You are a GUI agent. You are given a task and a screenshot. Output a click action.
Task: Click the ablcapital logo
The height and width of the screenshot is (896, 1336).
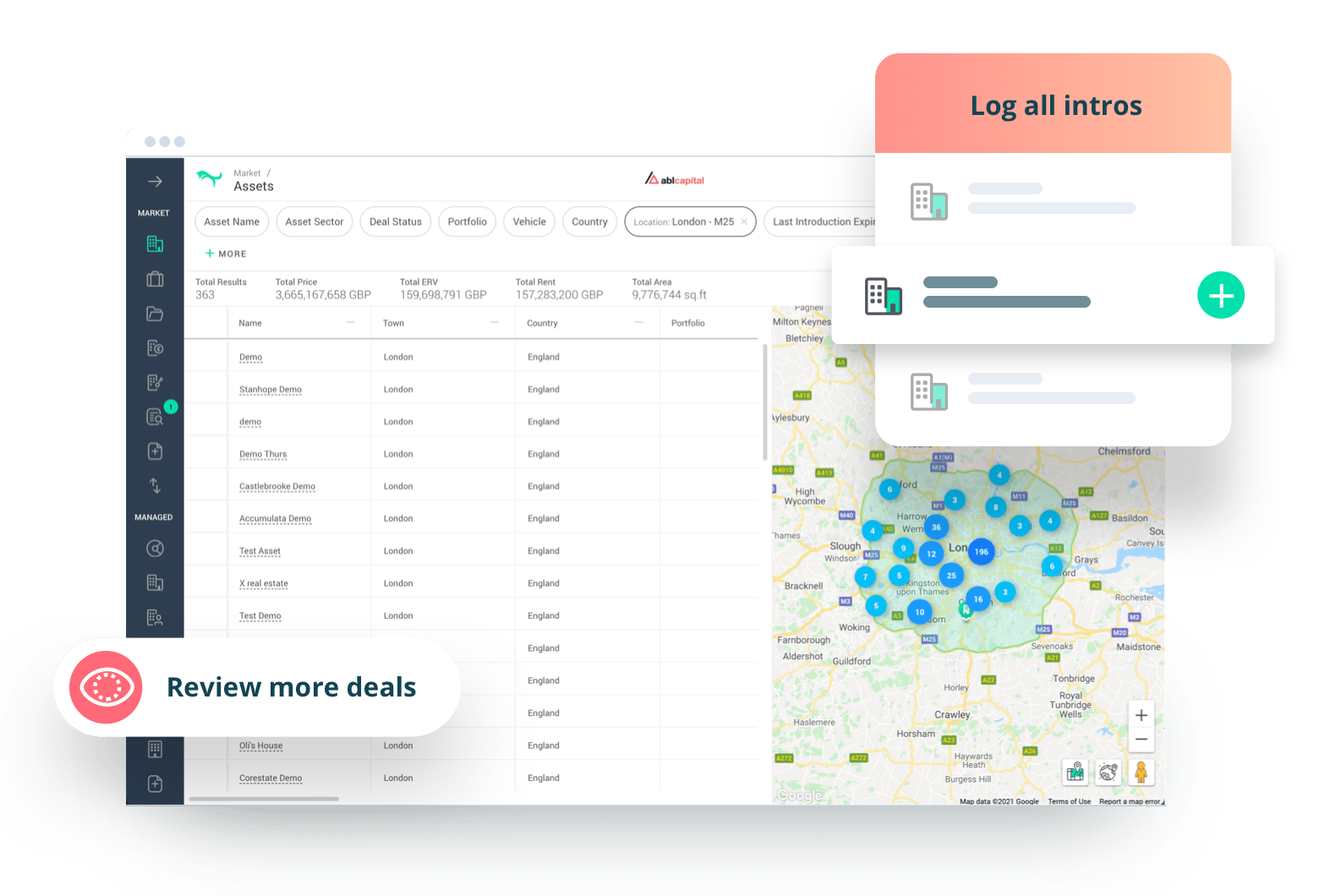click(675, 179)
